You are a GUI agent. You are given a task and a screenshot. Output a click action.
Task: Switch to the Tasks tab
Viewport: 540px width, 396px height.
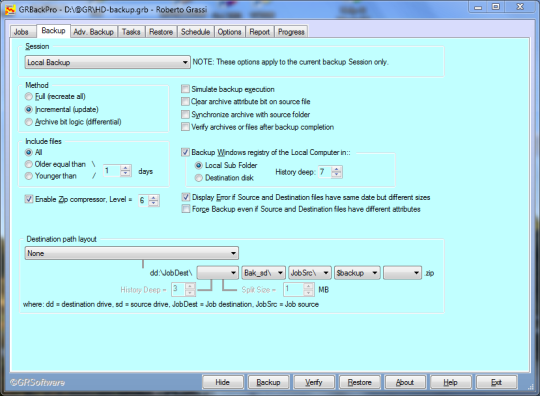pos(131,32)
